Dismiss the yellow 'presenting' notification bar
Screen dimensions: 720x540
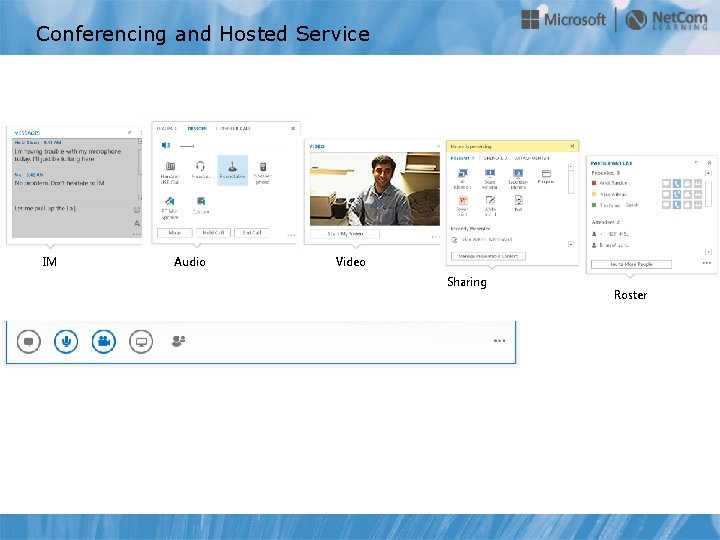pyautogui.click(x=572, y=146)
